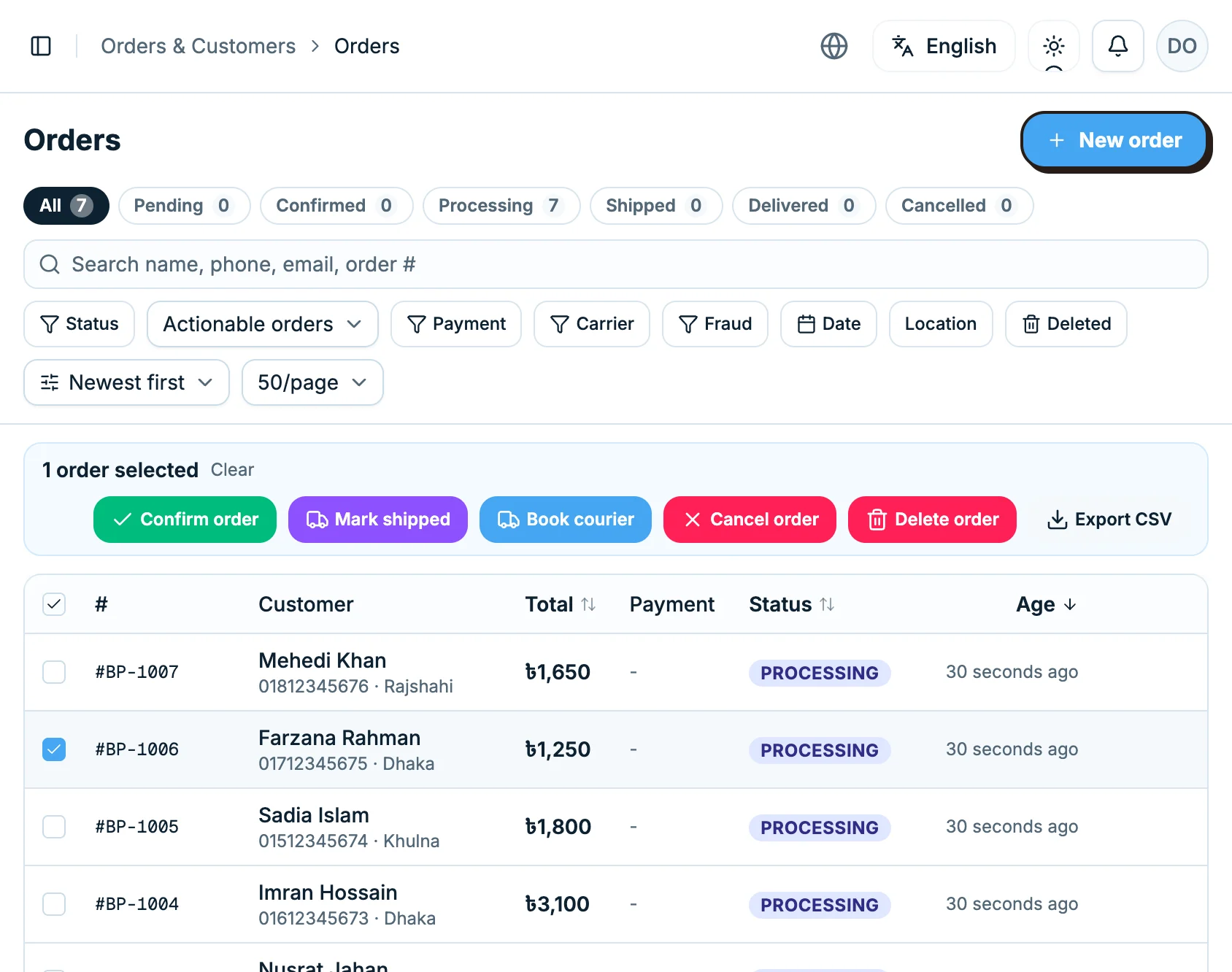
Task: Click Book courier button
Action: coord(566,520)
